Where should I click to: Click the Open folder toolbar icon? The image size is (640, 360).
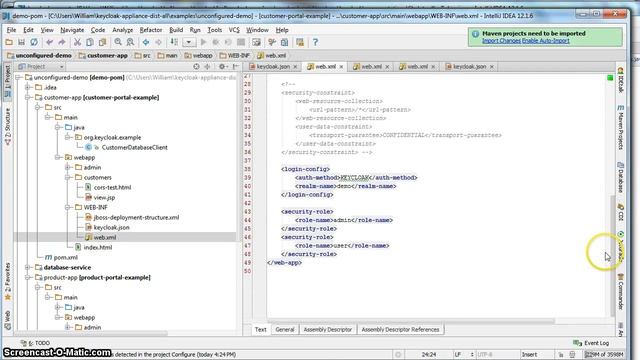[9, 42]
